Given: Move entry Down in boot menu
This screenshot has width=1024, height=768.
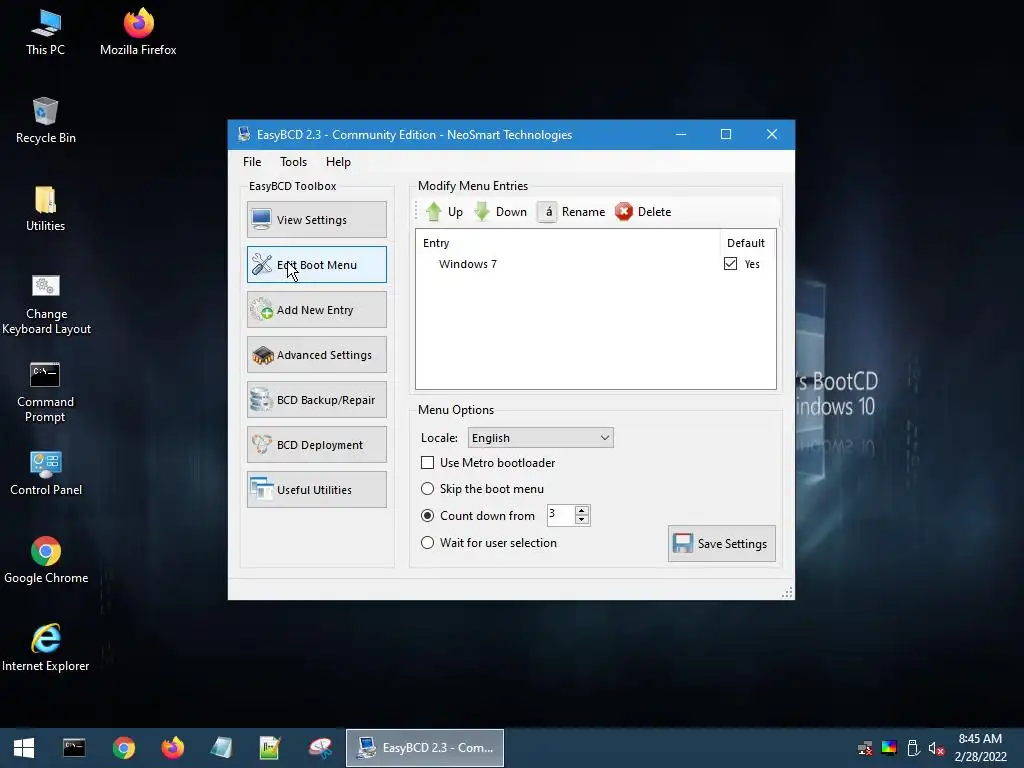Looking at the screenshot, I should tap(500, 212).
